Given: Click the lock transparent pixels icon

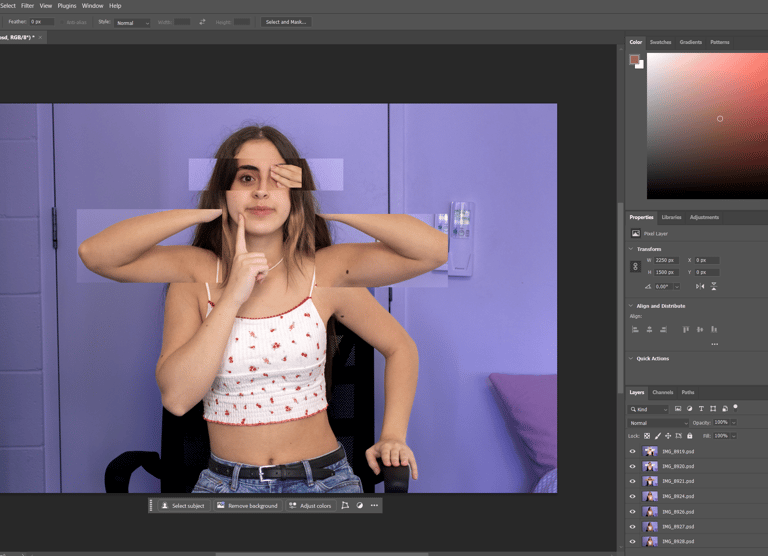Looking at the screenshot, I should pyautogui.click(x=647, y=436).
